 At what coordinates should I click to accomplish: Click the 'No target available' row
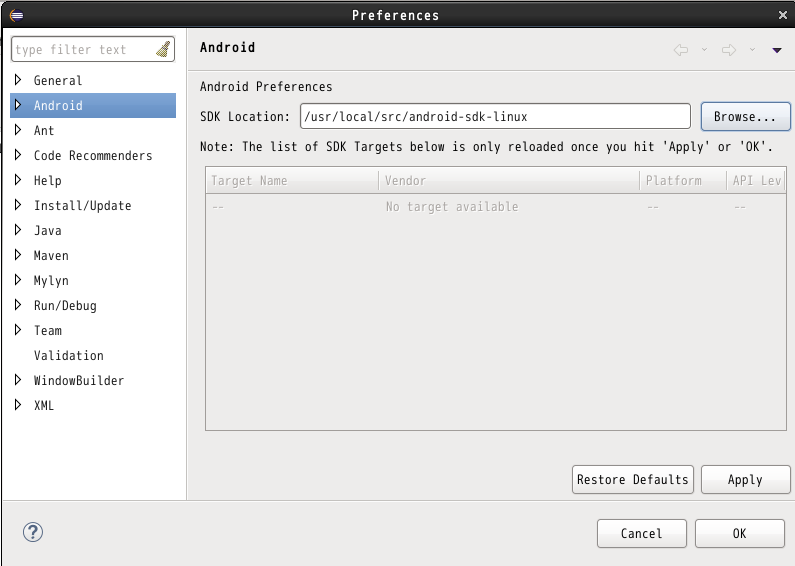click(496, 206)
